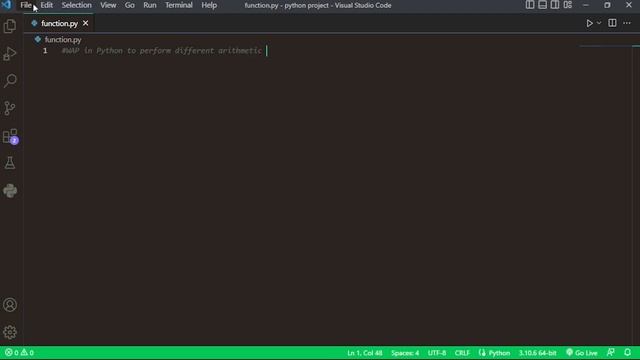This screenshot has width=640, height=360.
Task: Open the Go menu
Action: 130,5
